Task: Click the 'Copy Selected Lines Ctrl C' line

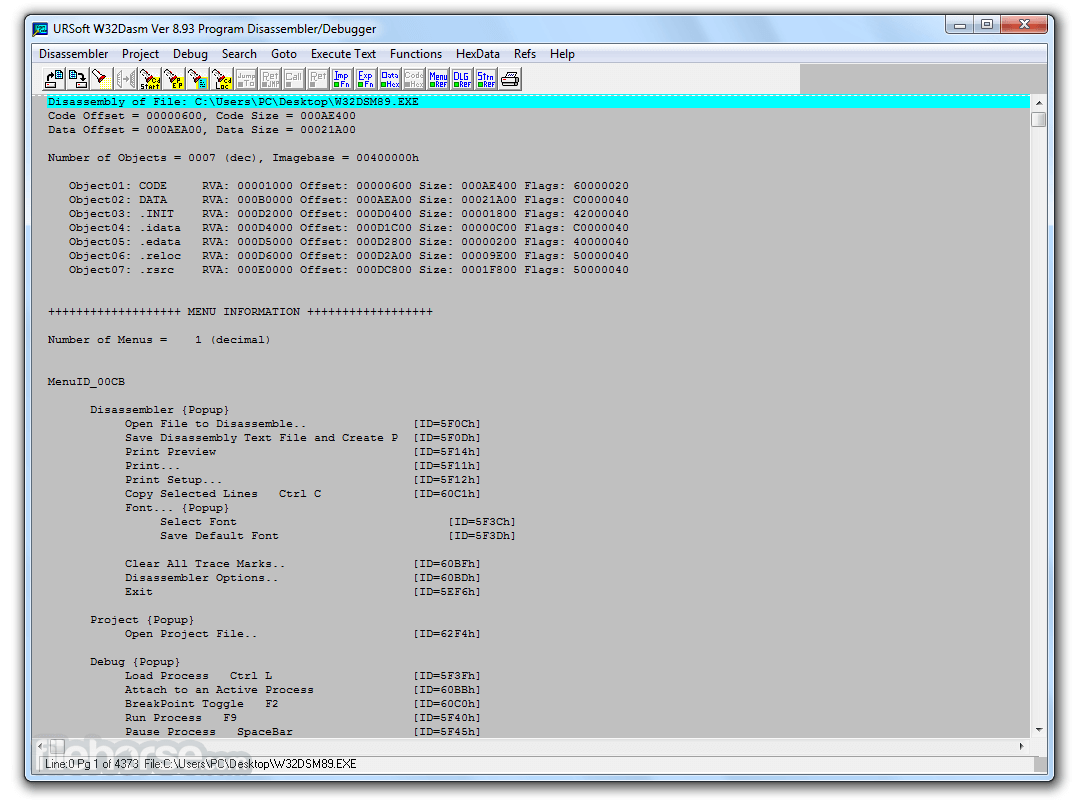Action: click(303, 494)
